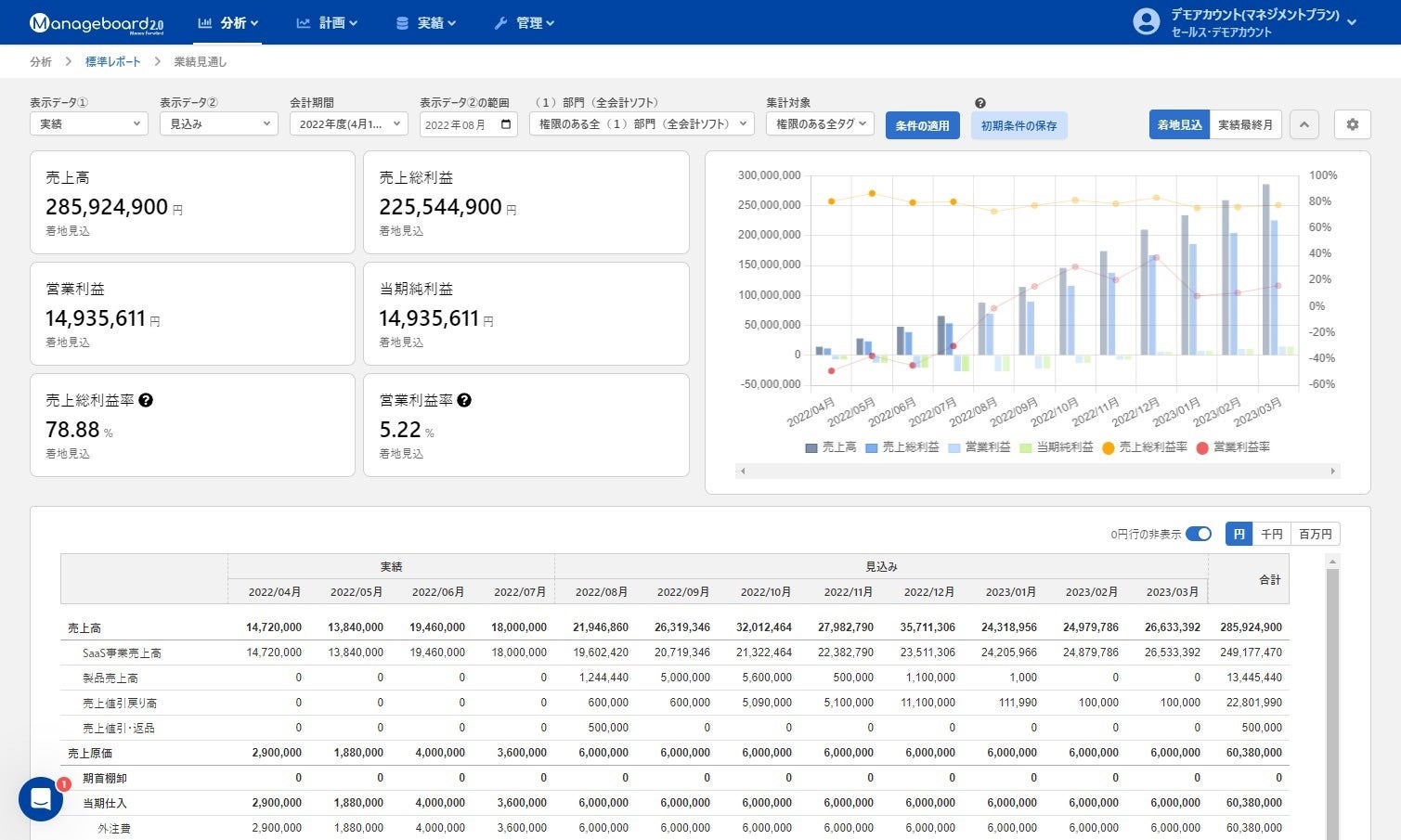1401x840 pixels.
Task: Click the user account avatar icon
Action: [x=1147, y=22]
